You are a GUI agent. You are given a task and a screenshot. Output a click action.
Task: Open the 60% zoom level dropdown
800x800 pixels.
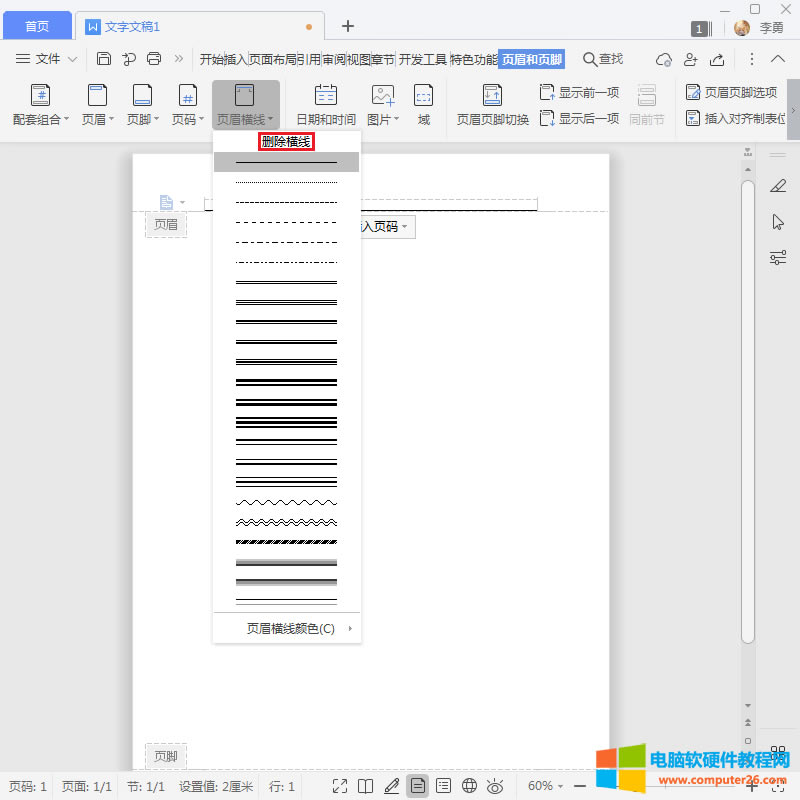[x=546, y=786]
